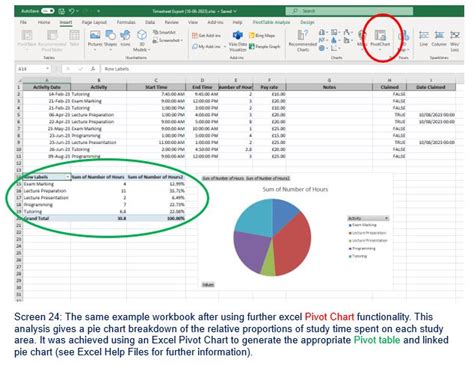
Task: Select the Grand Total pivot row label
Action: [37, 218]
